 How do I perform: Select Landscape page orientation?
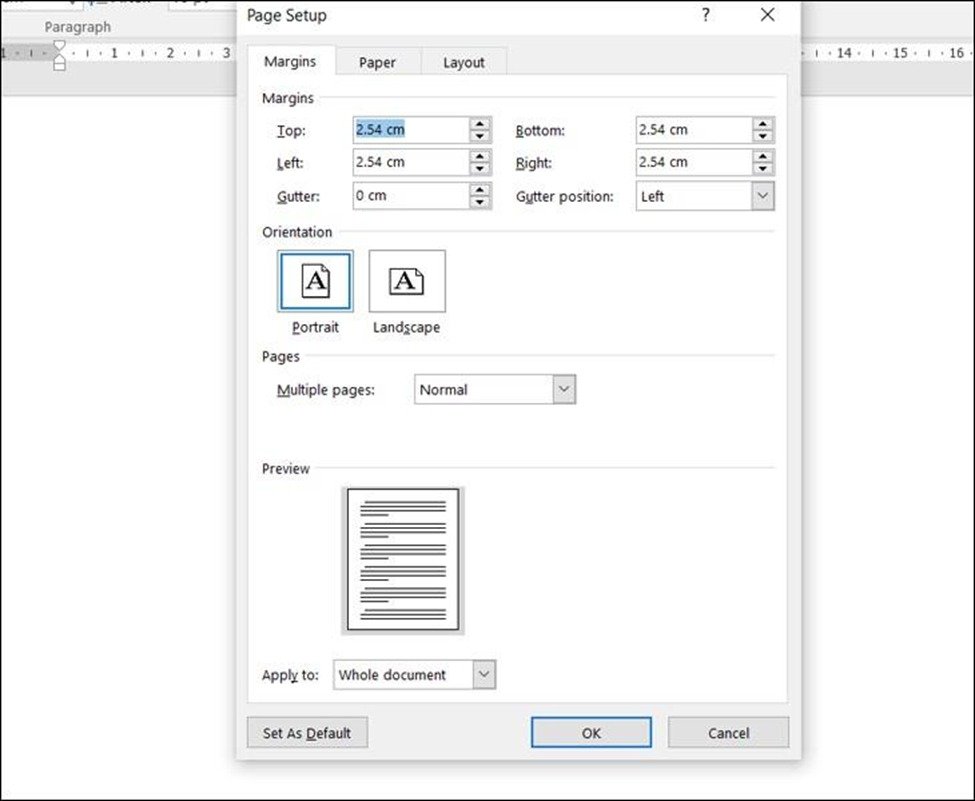[x=407, y=281]
